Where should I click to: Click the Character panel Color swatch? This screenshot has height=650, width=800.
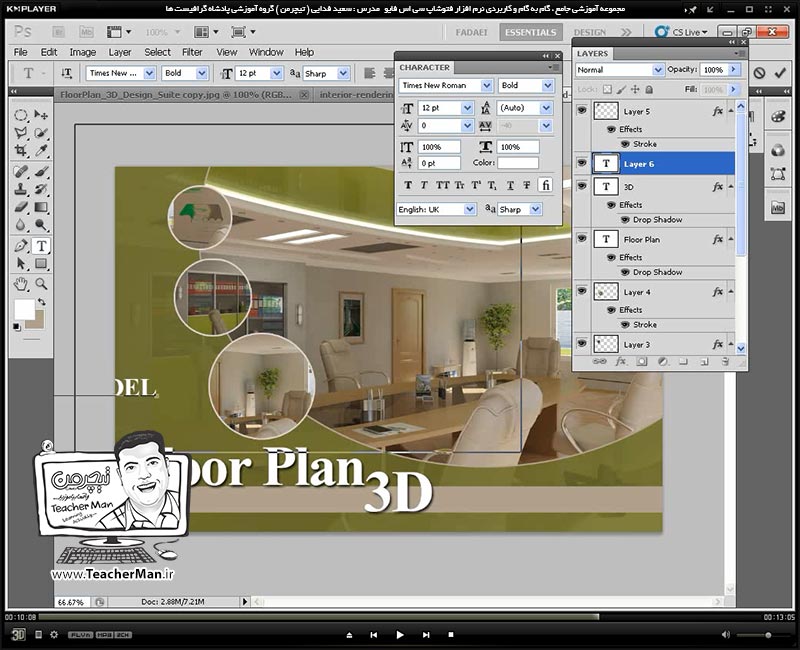pyautogui.click(x=518, y=163)
